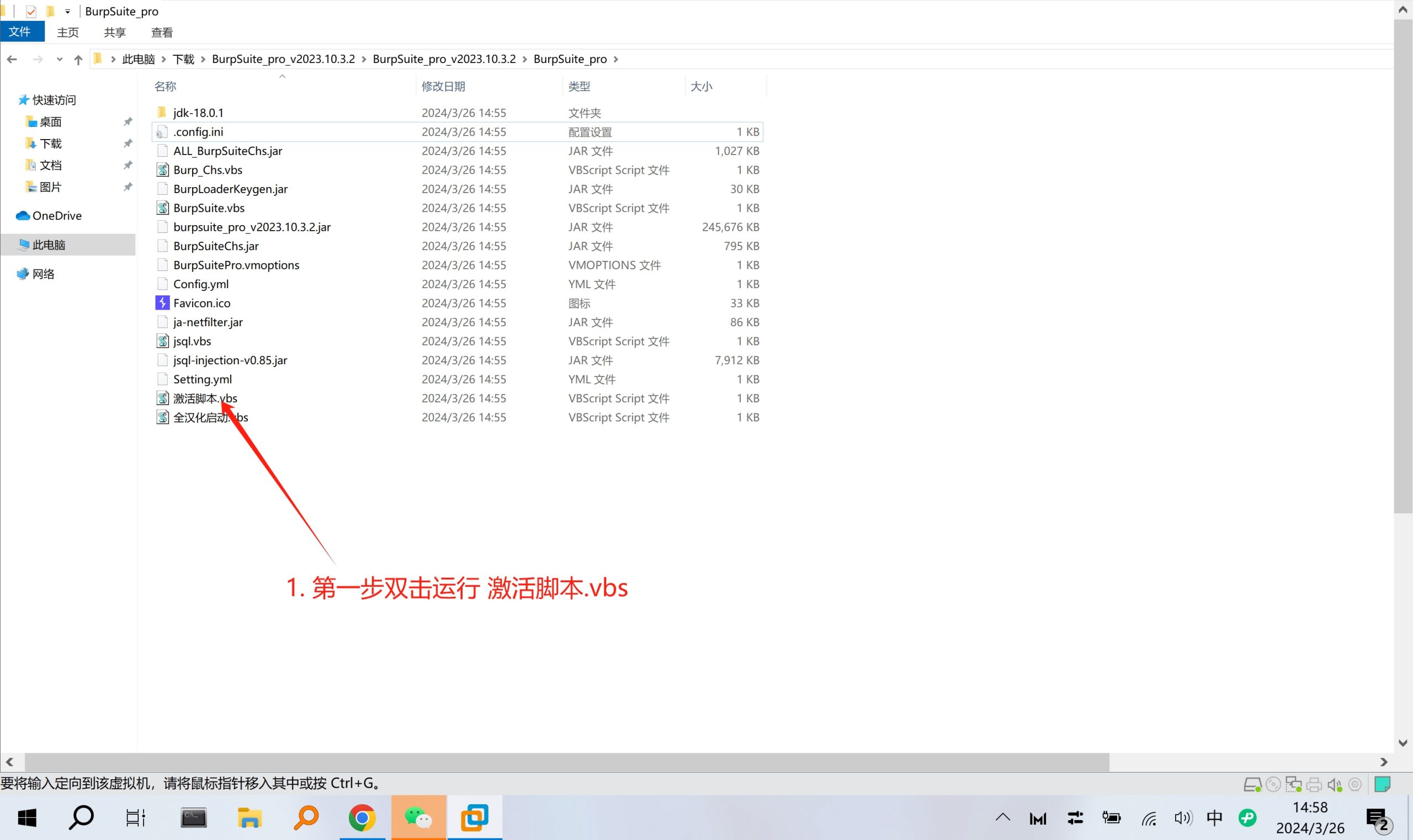Open the 查看 ribbon tab
This screenshot has width=1413, height=840.
161,32
